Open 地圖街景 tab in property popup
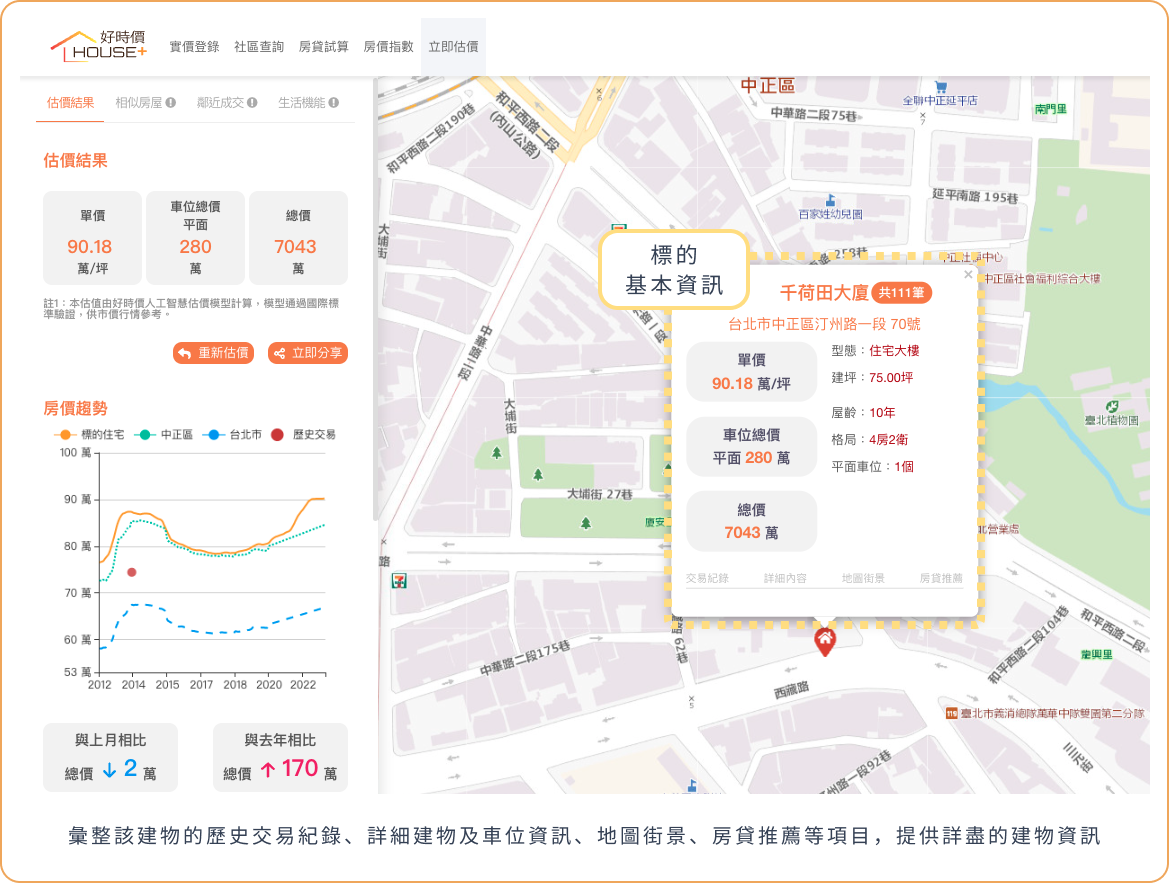 [x=862, y=578]
